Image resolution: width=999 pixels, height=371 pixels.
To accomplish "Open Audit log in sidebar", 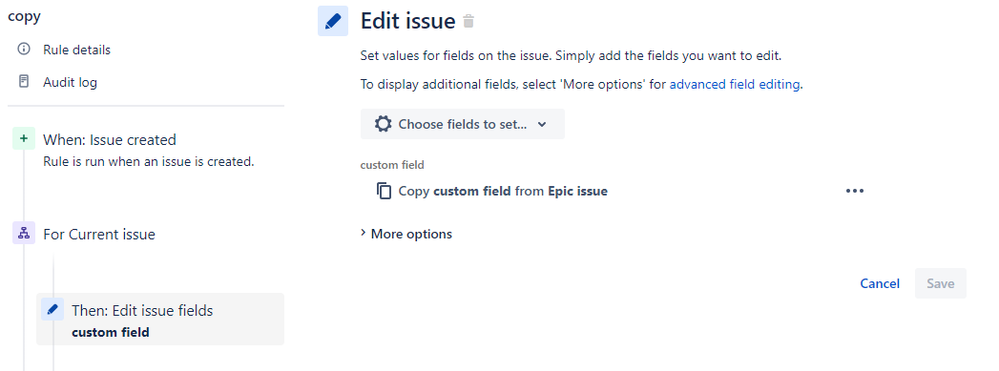I will pos(70,82).
